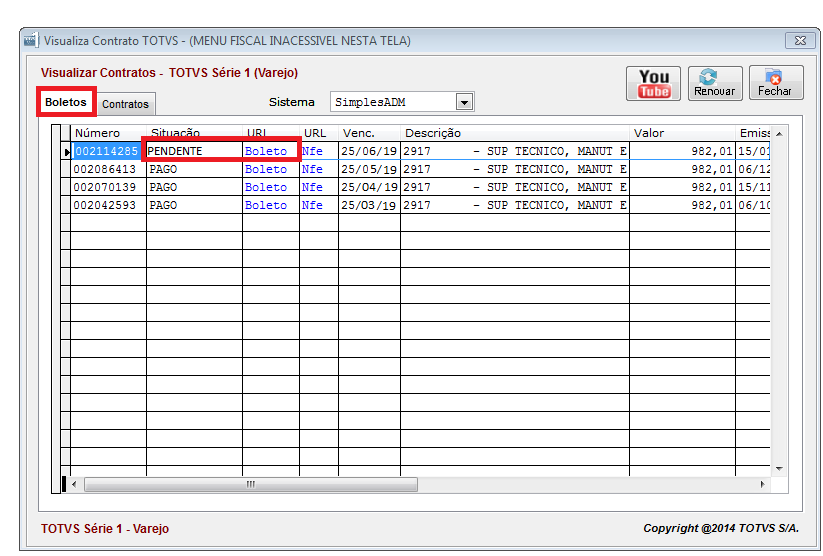The image size is (823, 556).
Task: Click the vertical scrollbar down arrow
Action: click(x=779, y=468)
